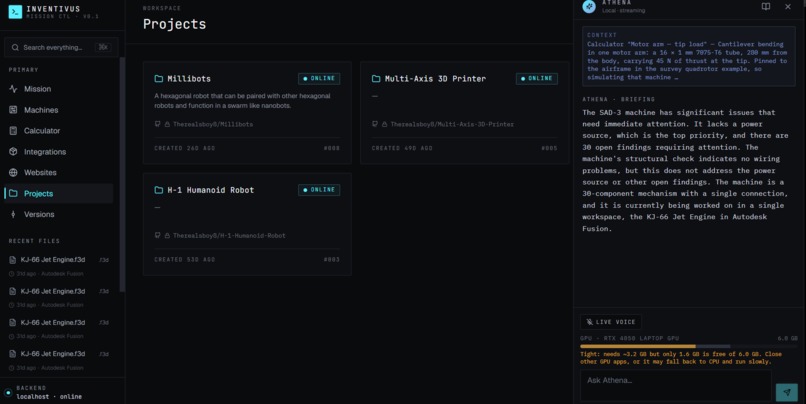The height and width of the screenshot is (404, 806).
Task: Click the orange GPU memory warning text
Action: (x=681, y=358)
